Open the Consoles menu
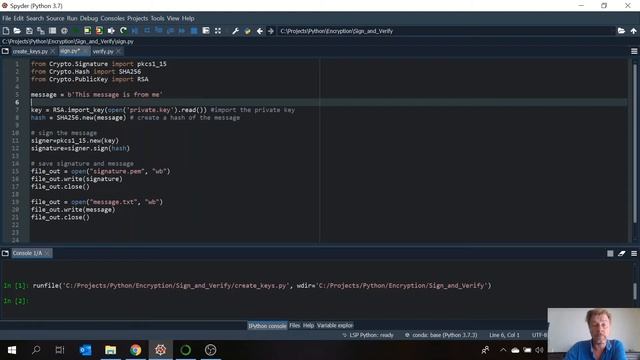This screenshot has height=360, width=640. tap(112, 18)
